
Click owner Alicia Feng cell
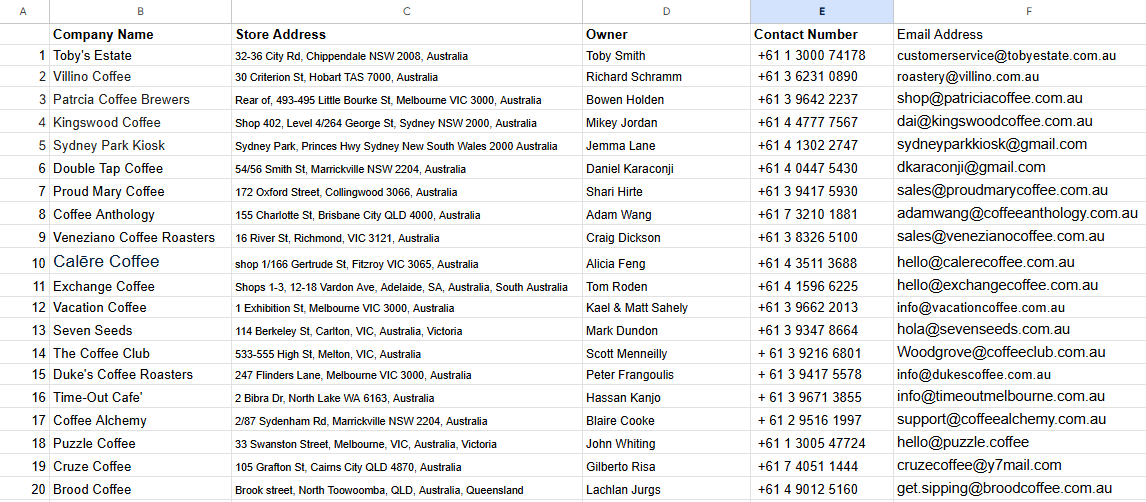(x=667, y=262)
